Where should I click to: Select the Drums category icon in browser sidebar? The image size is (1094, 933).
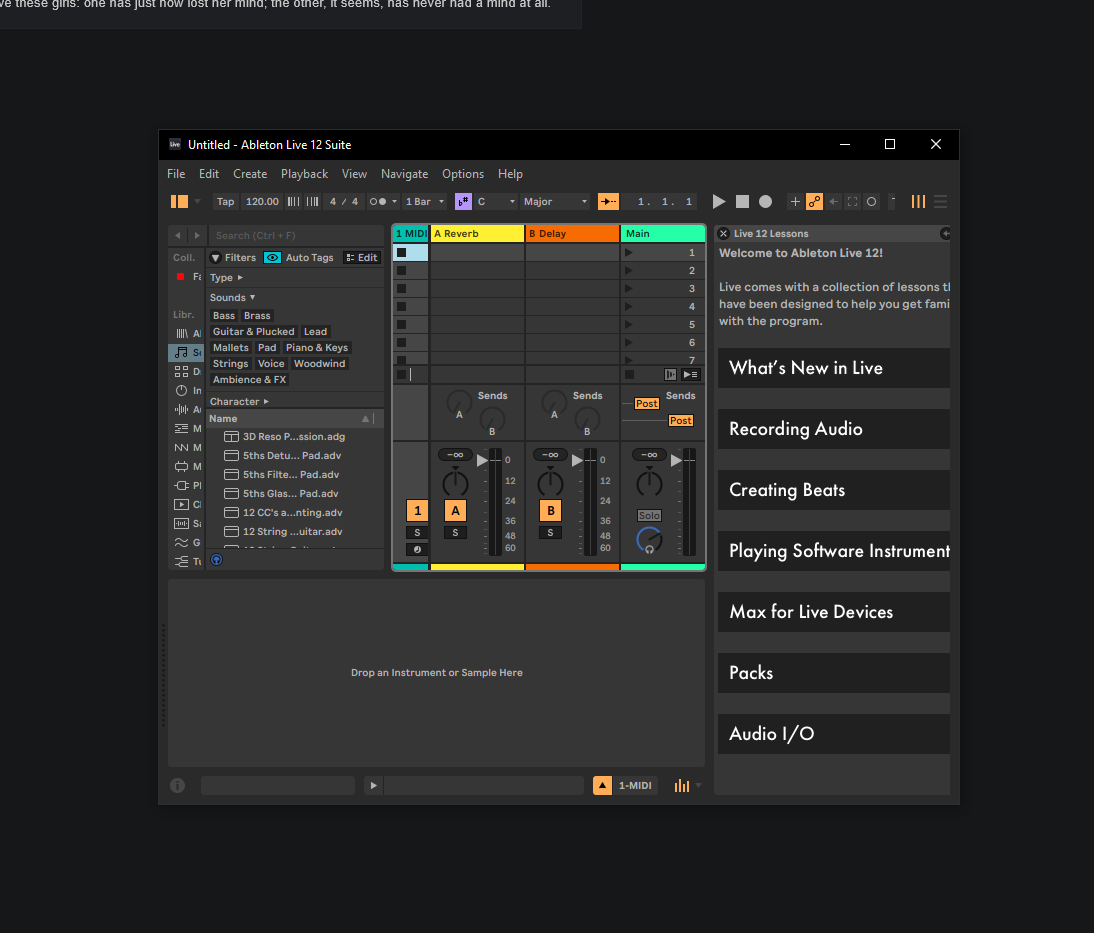[x=181, y=371]
